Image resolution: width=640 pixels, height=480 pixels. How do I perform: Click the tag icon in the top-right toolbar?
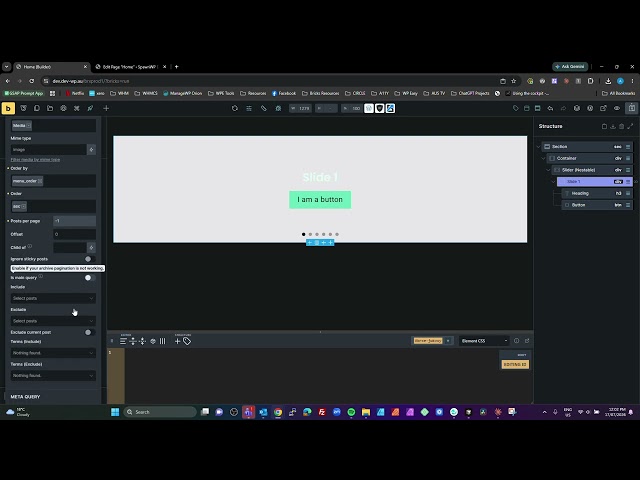click(x=516, y=108)
